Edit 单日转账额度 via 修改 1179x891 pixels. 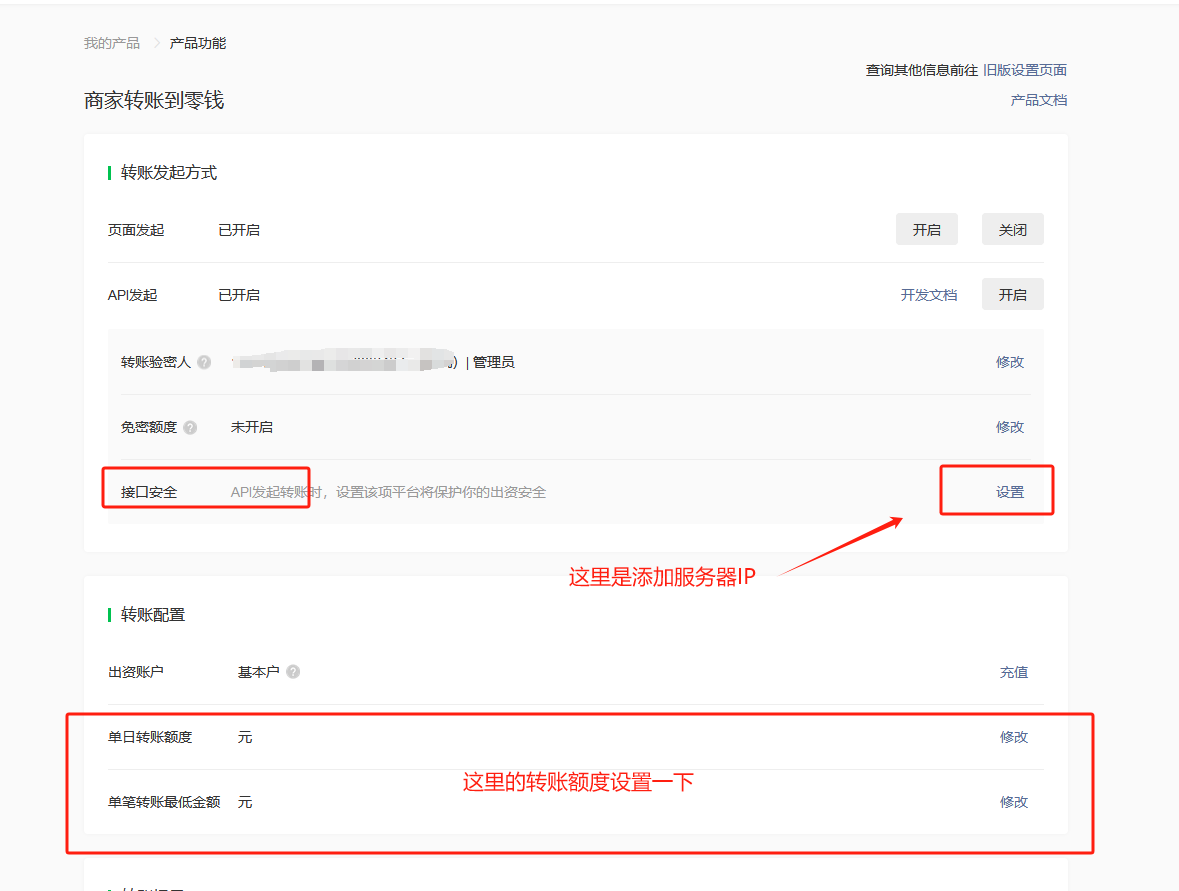(x=1014, y=737)
